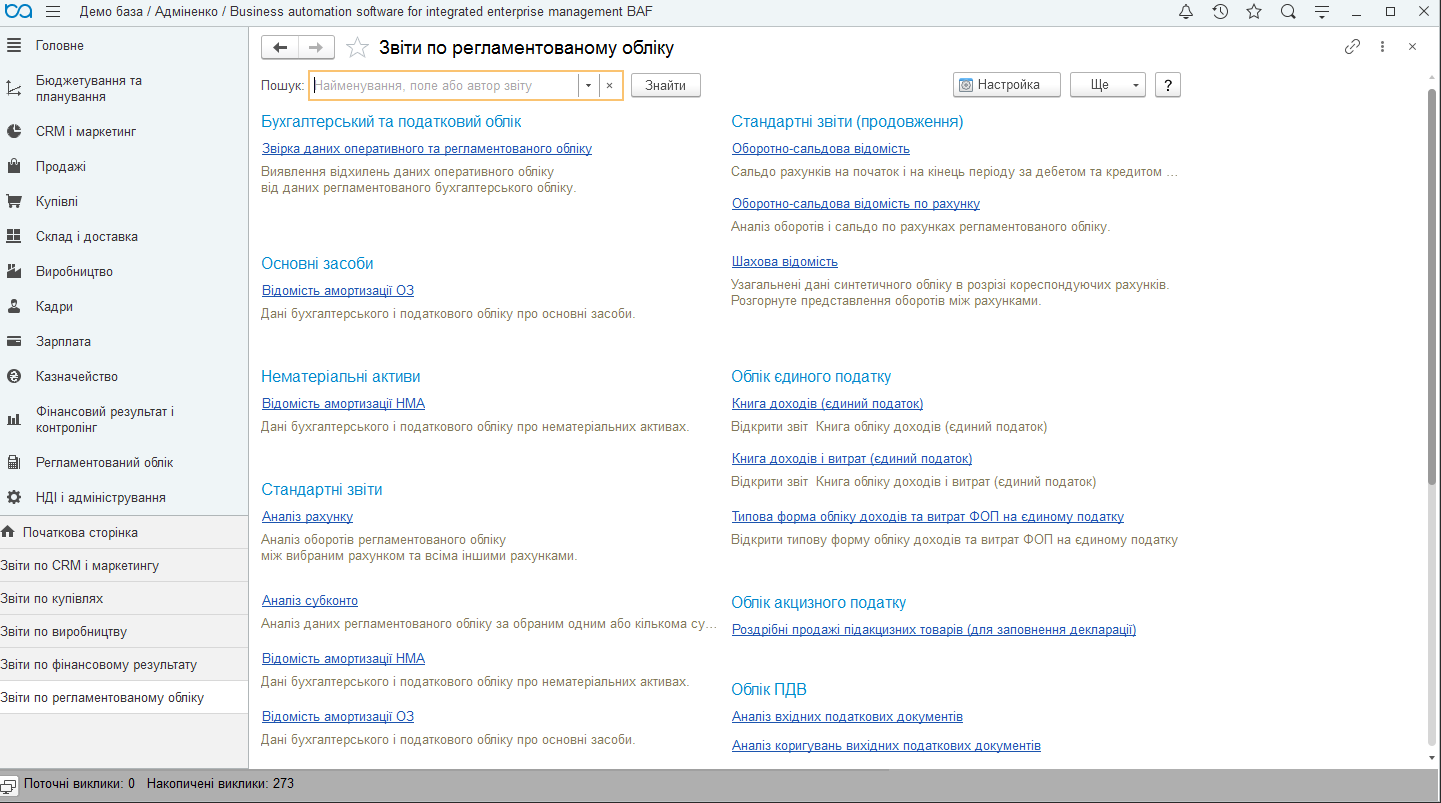Viewport: 1441px width, 803px height.
Task: Clear the search field with the x
Action: (609, 85)
